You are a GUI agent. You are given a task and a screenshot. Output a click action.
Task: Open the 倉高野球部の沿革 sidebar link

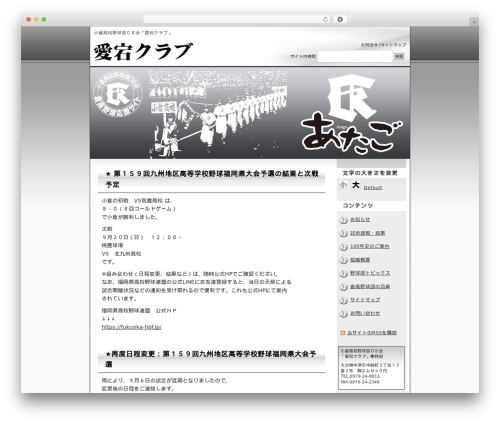click(370, 286)
